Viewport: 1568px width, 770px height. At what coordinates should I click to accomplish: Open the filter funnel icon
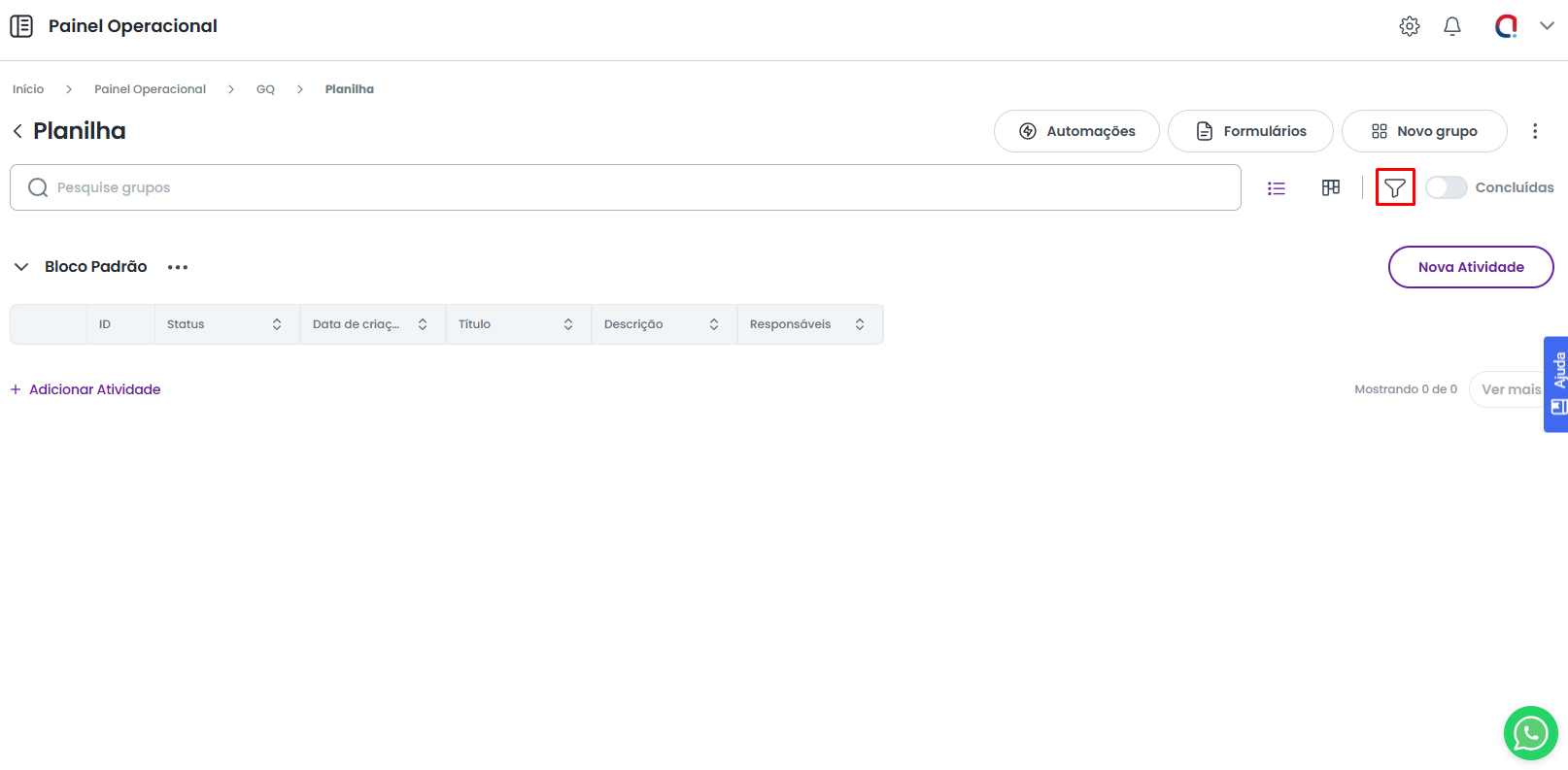(1395, 187)
